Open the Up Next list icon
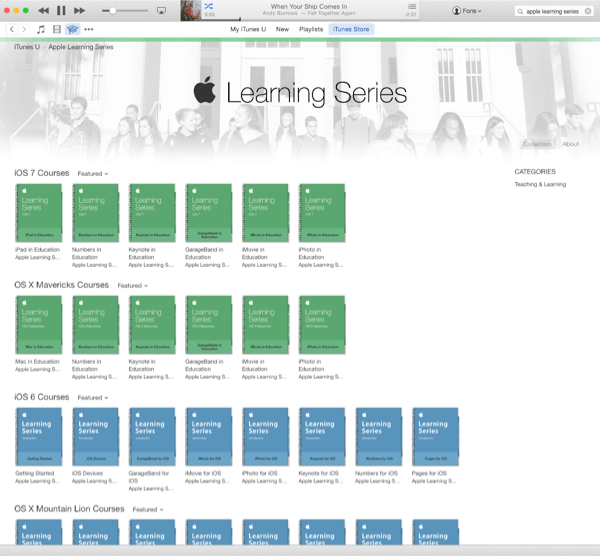This screenshot has height=556, width=600. point(412,6)
